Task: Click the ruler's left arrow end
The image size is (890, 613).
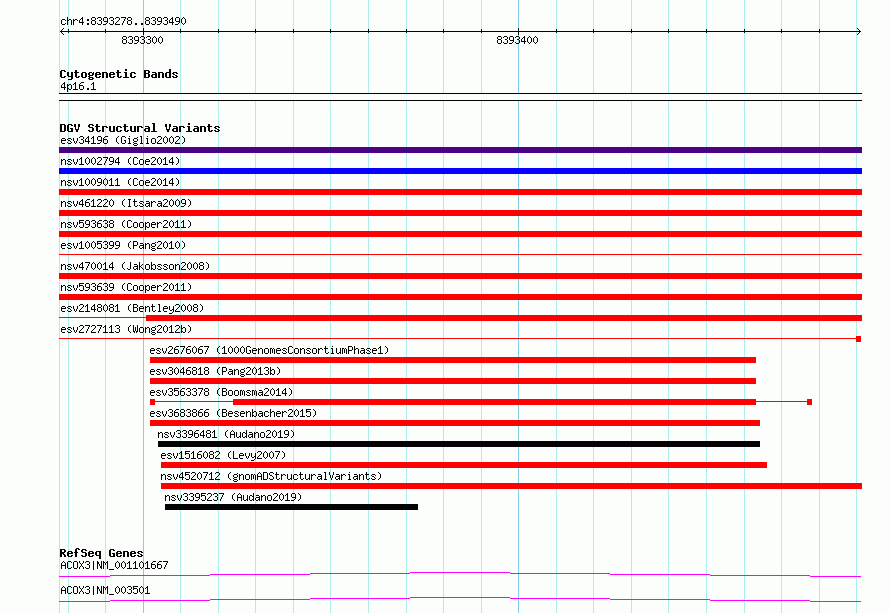Action: coord(62,31)
